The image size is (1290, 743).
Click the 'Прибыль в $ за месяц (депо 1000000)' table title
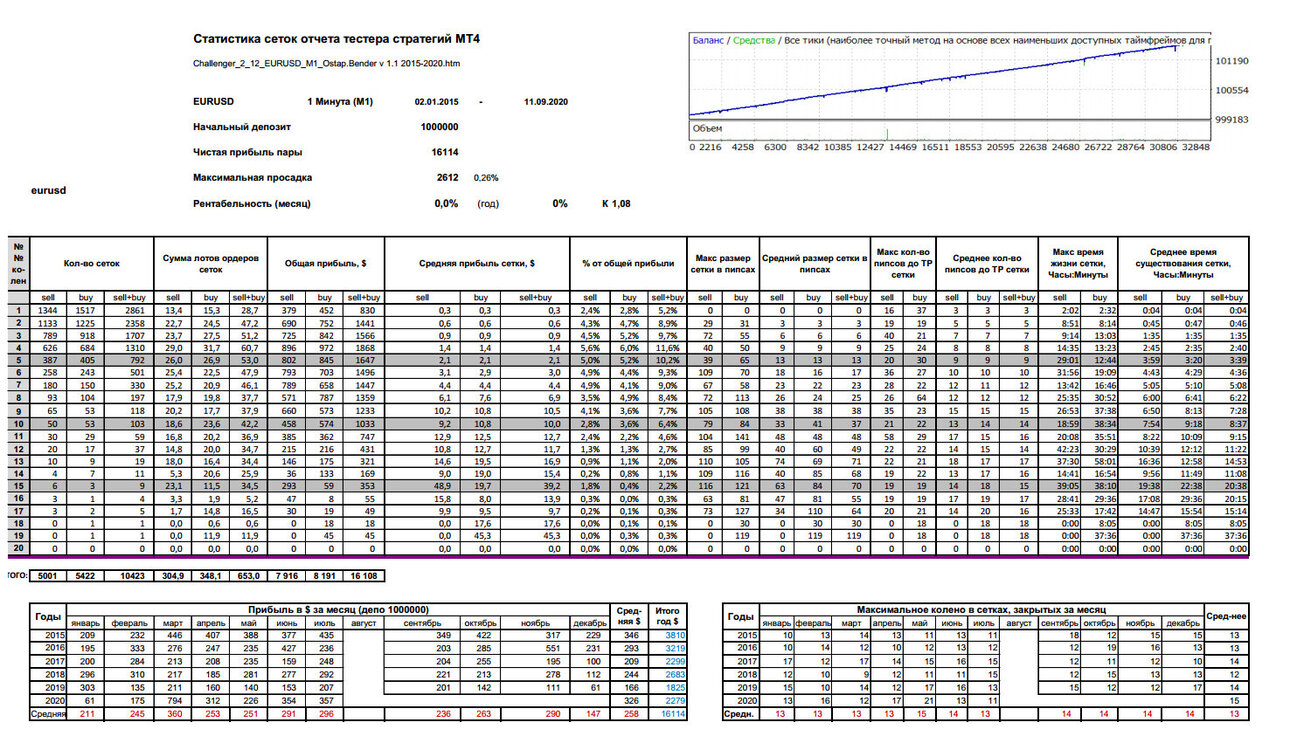pyautogui.click(x=336, y=610)
